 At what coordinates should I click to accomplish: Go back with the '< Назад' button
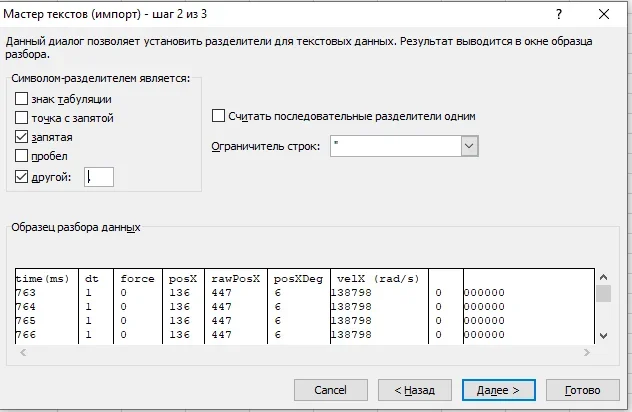414,389
